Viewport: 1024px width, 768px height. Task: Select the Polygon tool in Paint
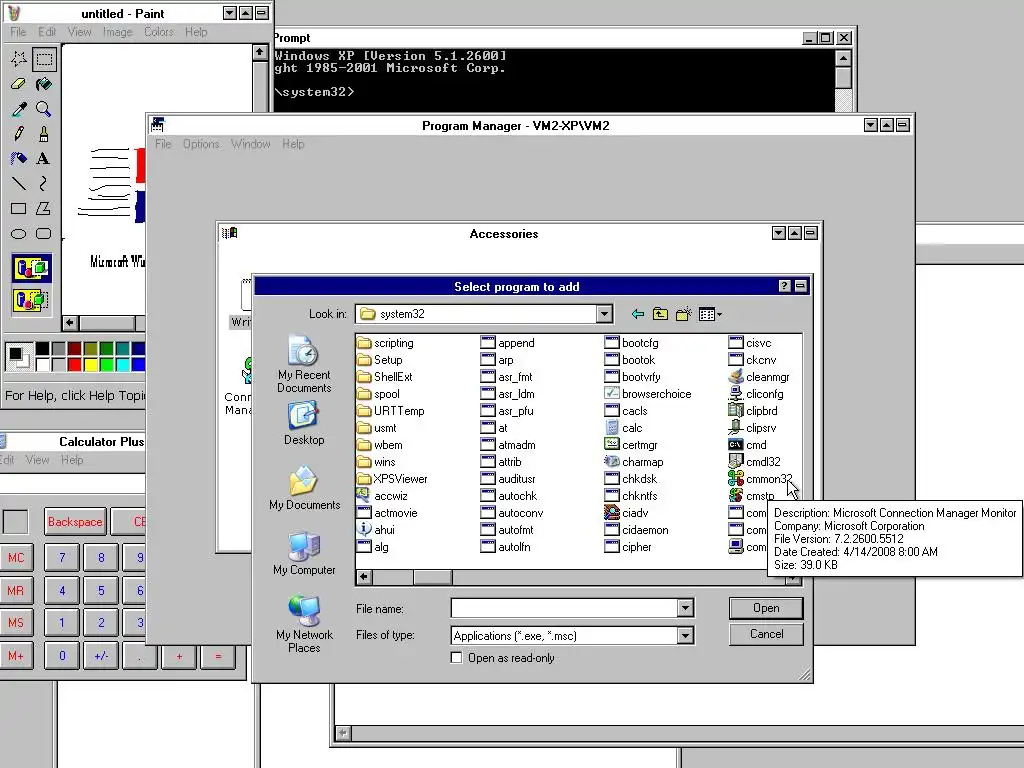click(44, 208)
